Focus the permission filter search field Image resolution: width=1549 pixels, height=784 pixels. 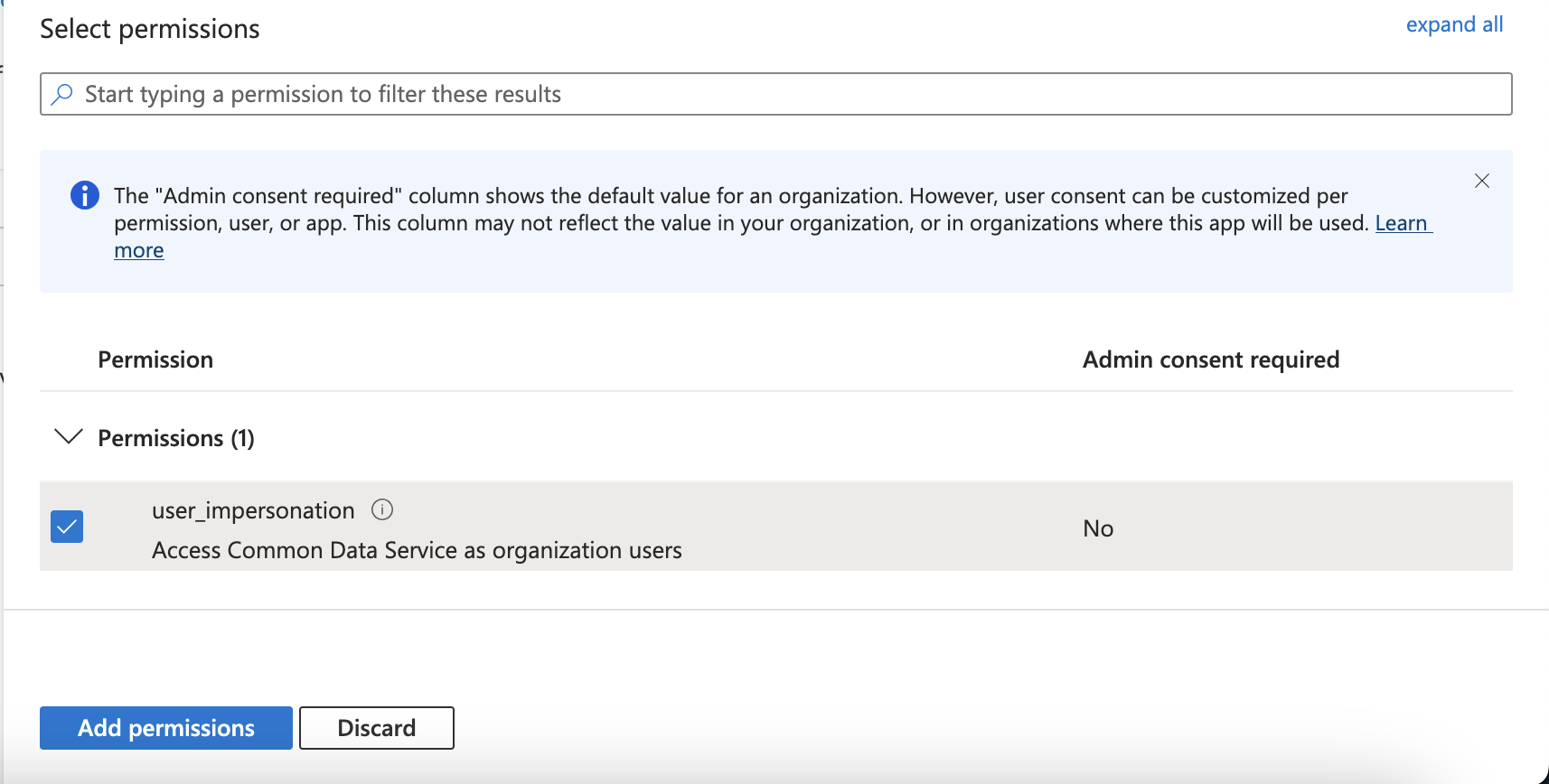pos(775,94)
